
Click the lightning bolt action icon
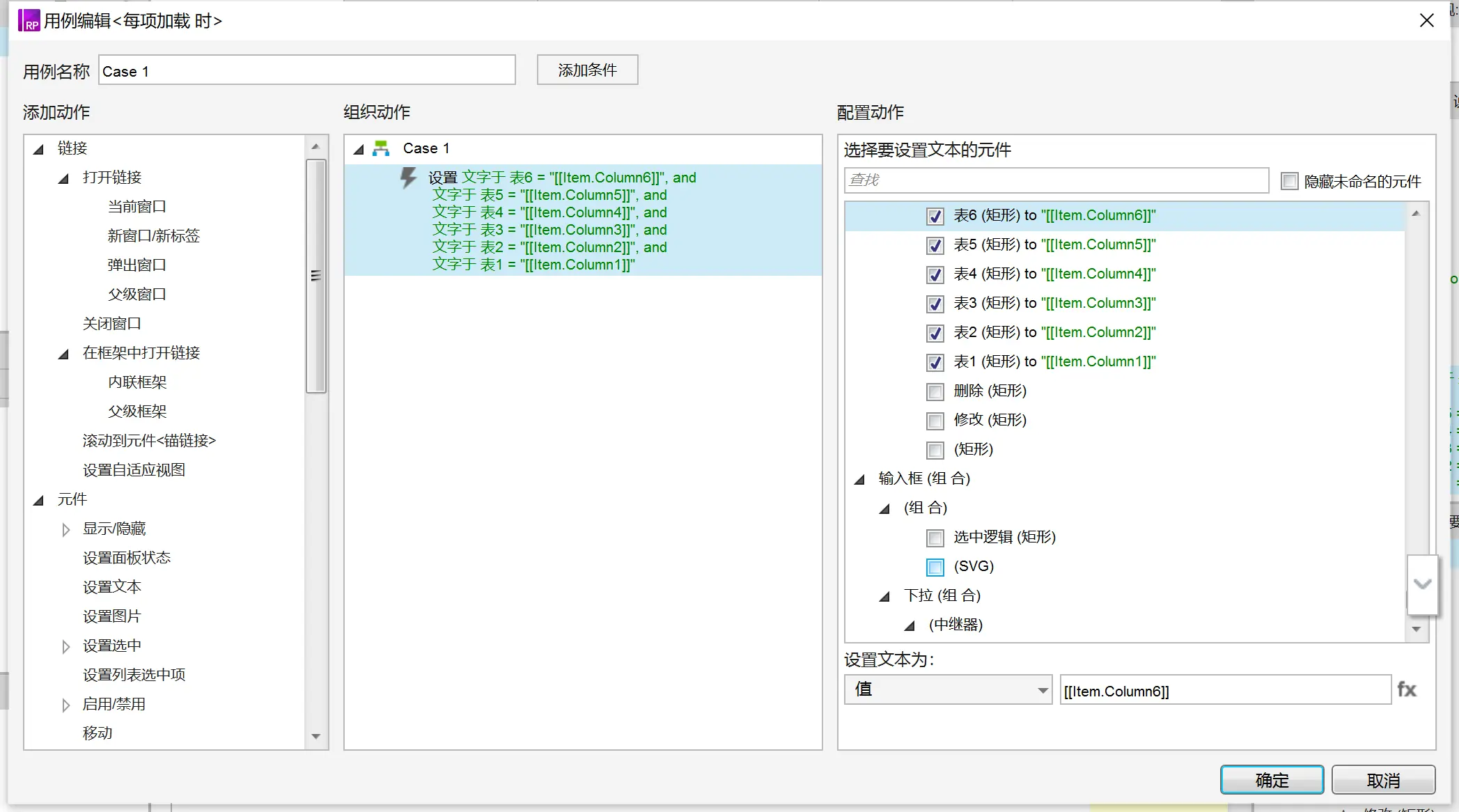click(x=407, y=177)
